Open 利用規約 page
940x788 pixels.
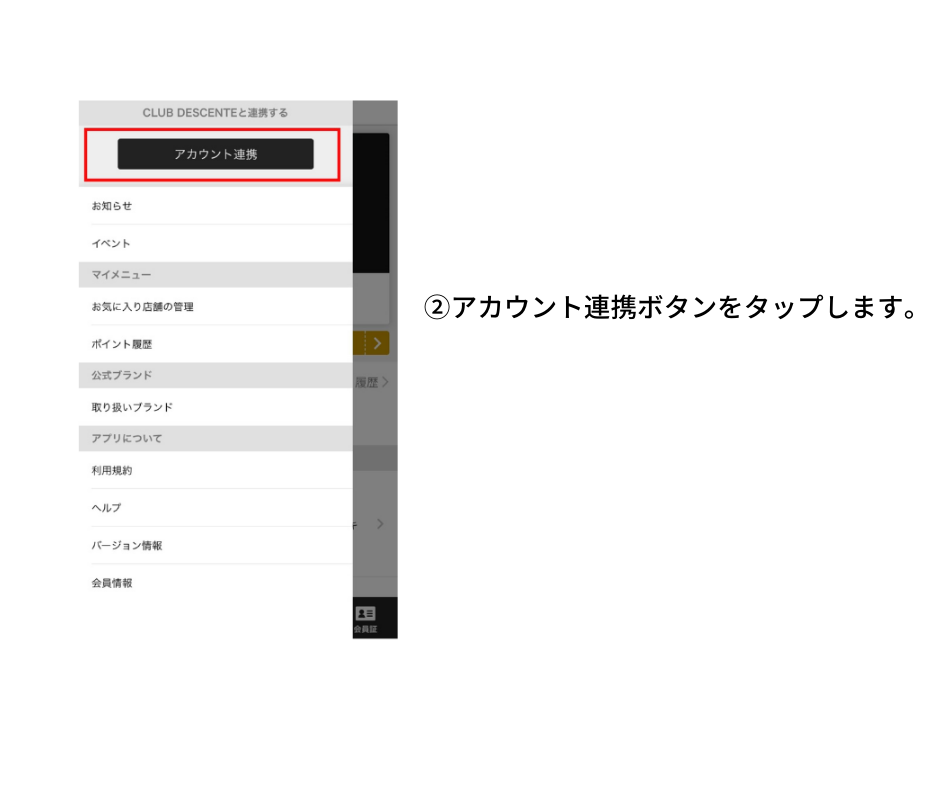click(215, 470)
